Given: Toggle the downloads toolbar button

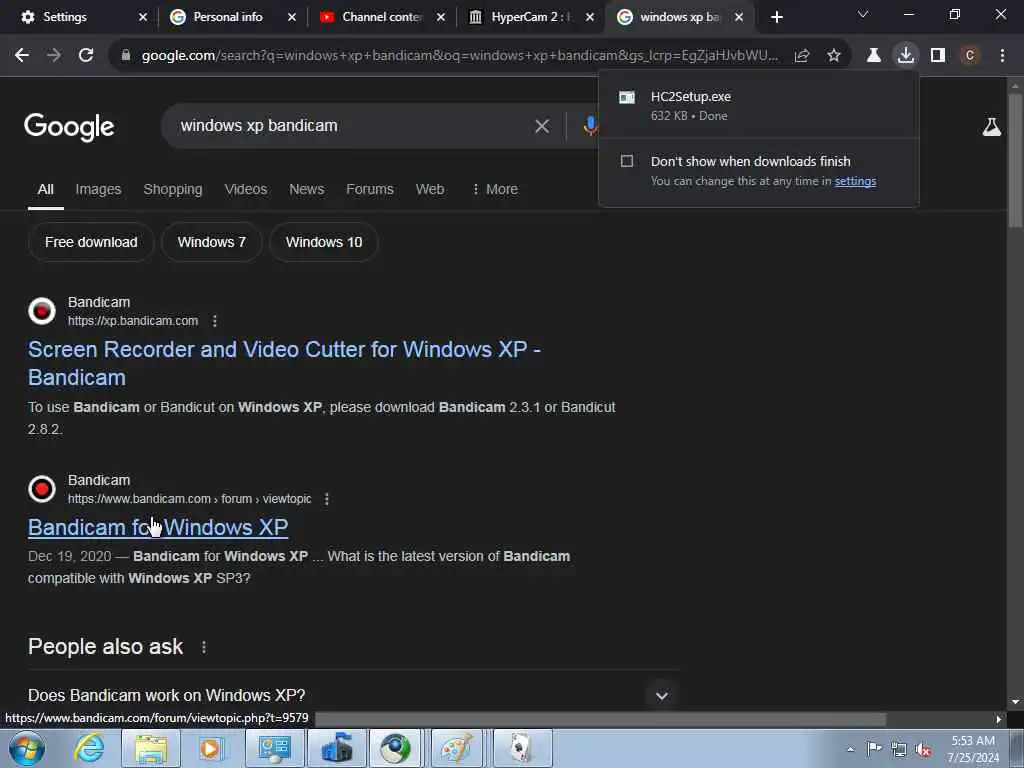Looking at the screenshot, I should coord(906,56).
